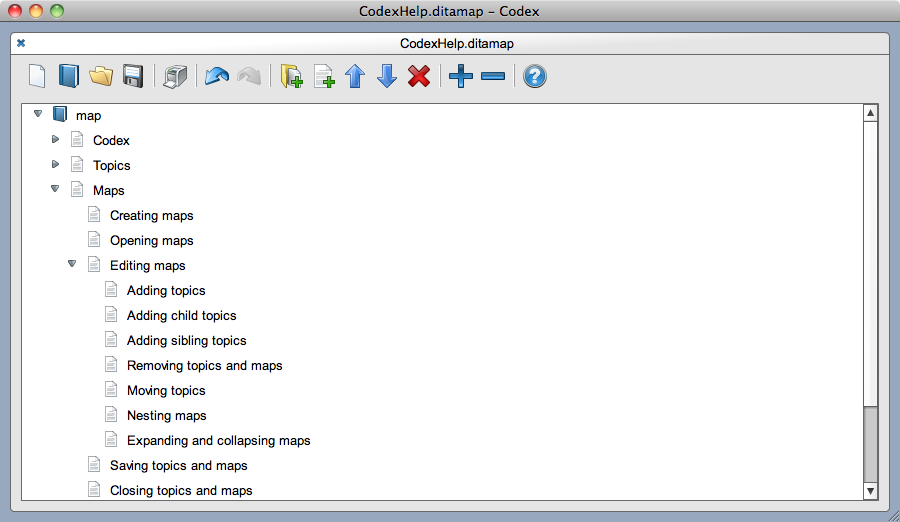This screenshot has height=522, width=900.
Task: Click the scrollbar down arrow
Action: (x=870, y=490)
